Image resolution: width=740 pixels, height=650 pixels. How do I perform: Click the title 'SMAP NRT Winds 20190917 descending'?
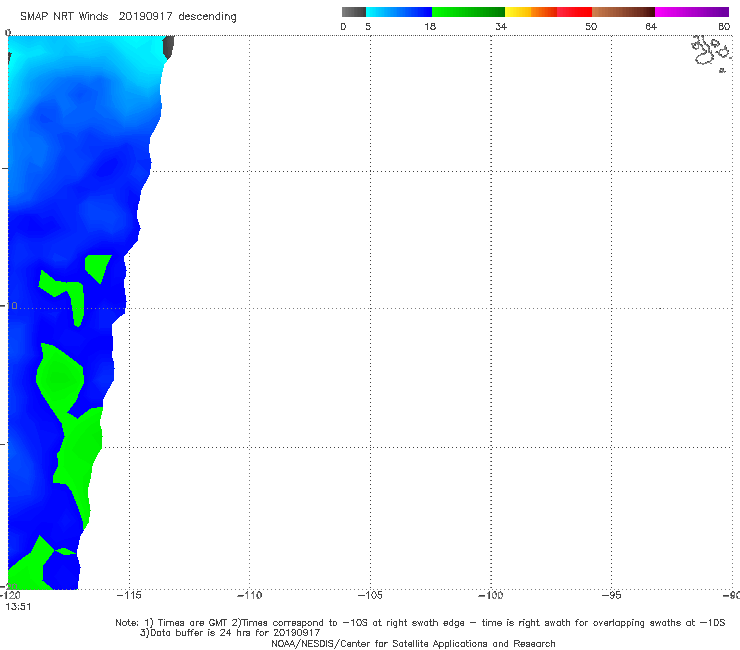tap(128, 17)
